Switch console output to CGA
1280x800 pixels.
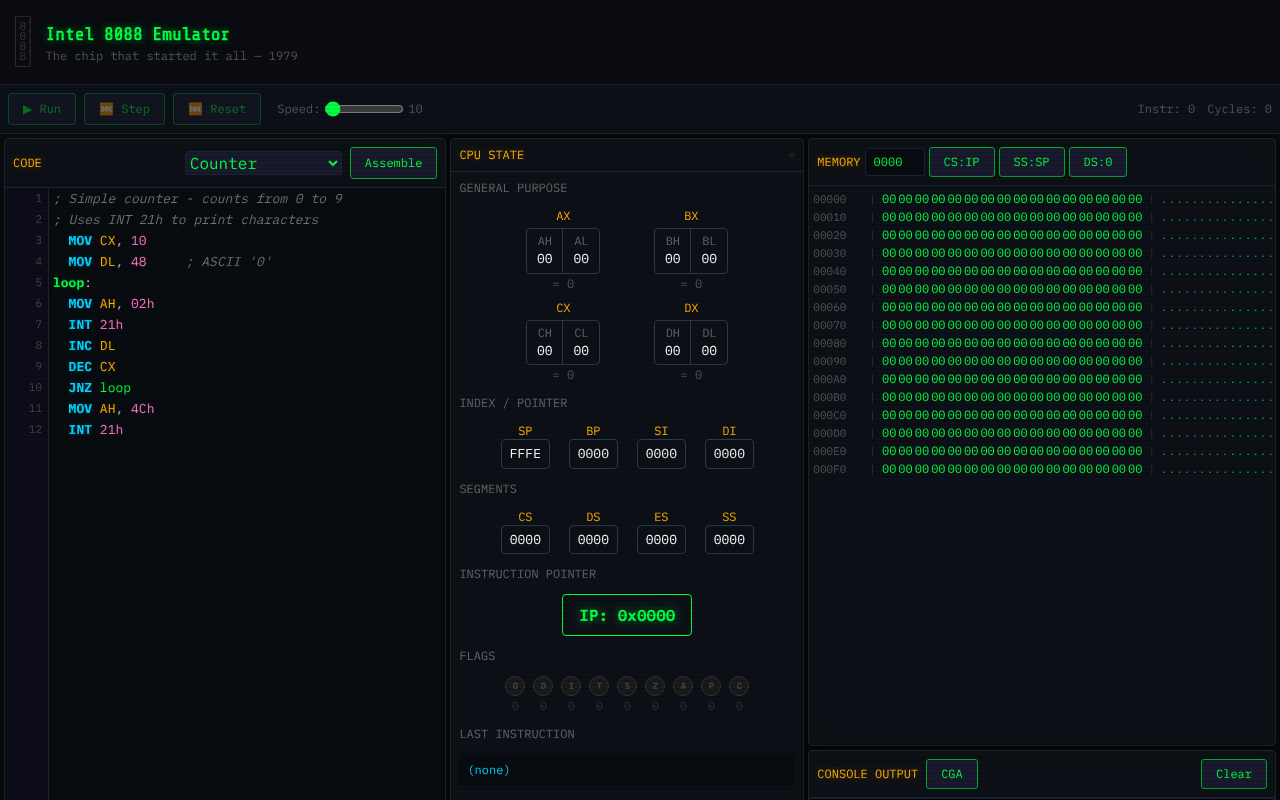952,774
